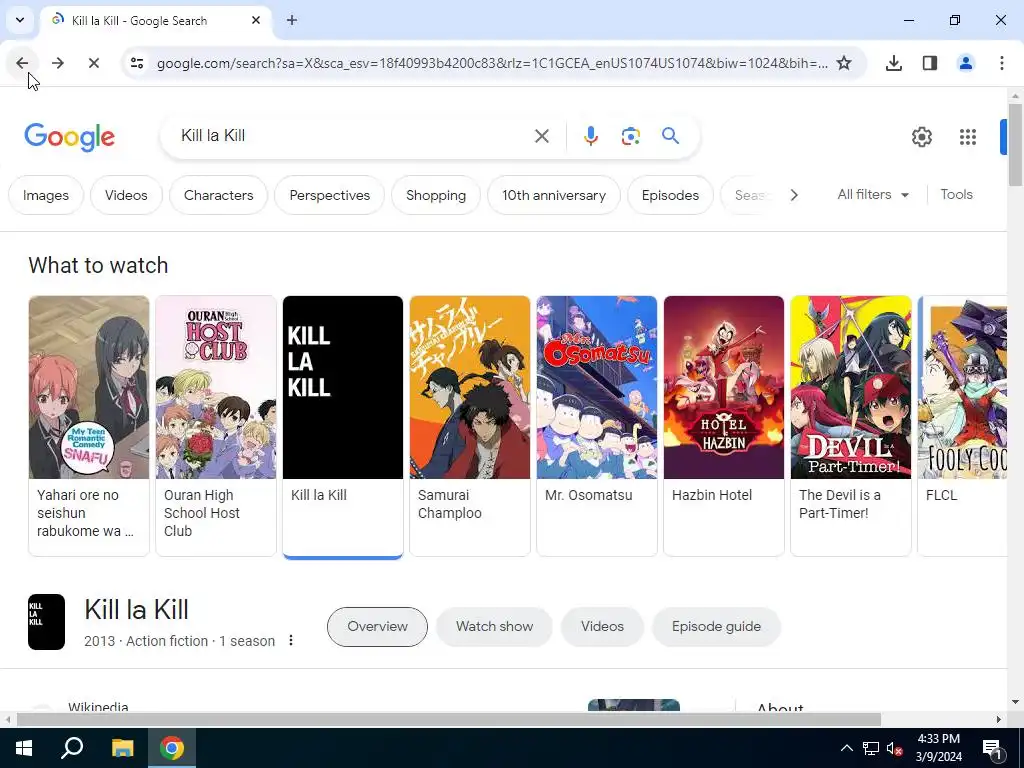Screen dimensions: 1024x768
Task: Open the notification center icon
Action: 992,748
